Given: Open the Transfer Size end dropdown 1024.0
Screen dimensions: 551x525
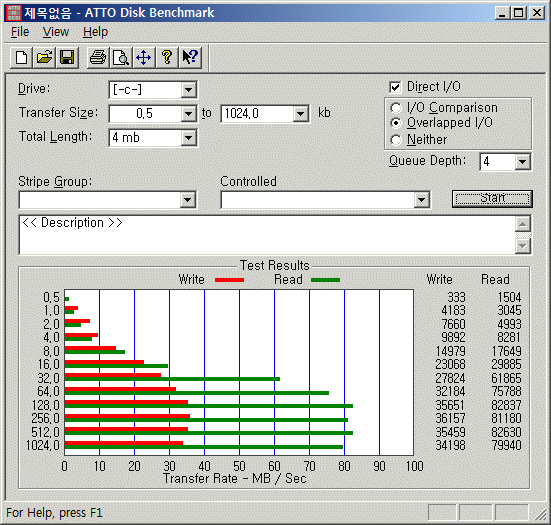Looking at the screenshot, I should [300, 114].
